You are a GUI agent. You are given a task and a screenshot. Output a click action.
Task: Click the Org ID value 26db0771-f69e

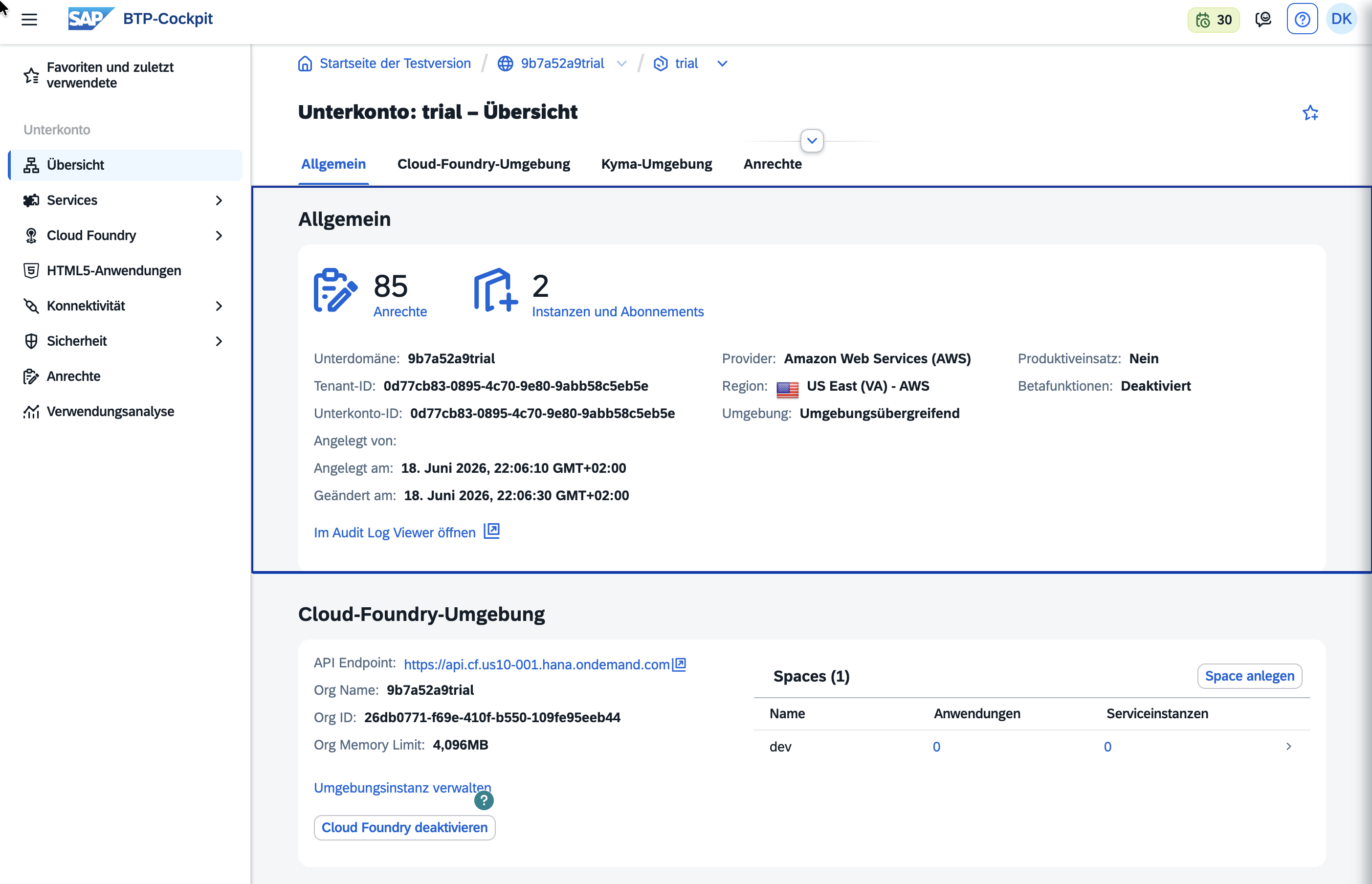492,718
